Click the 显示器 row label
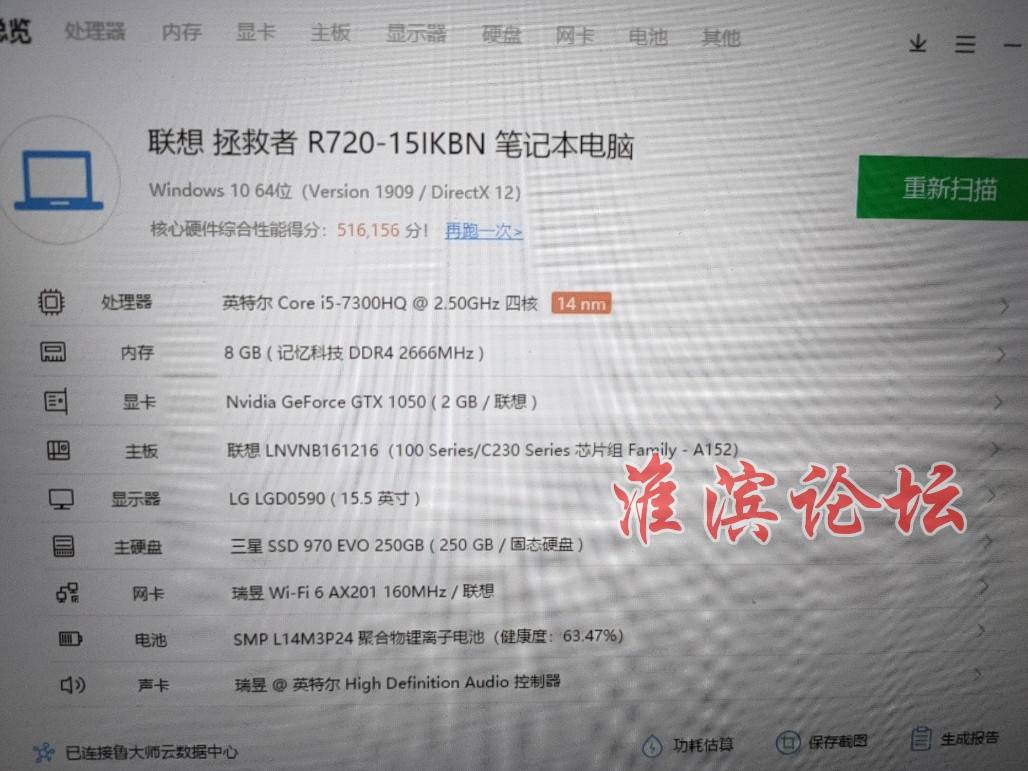 136,499
